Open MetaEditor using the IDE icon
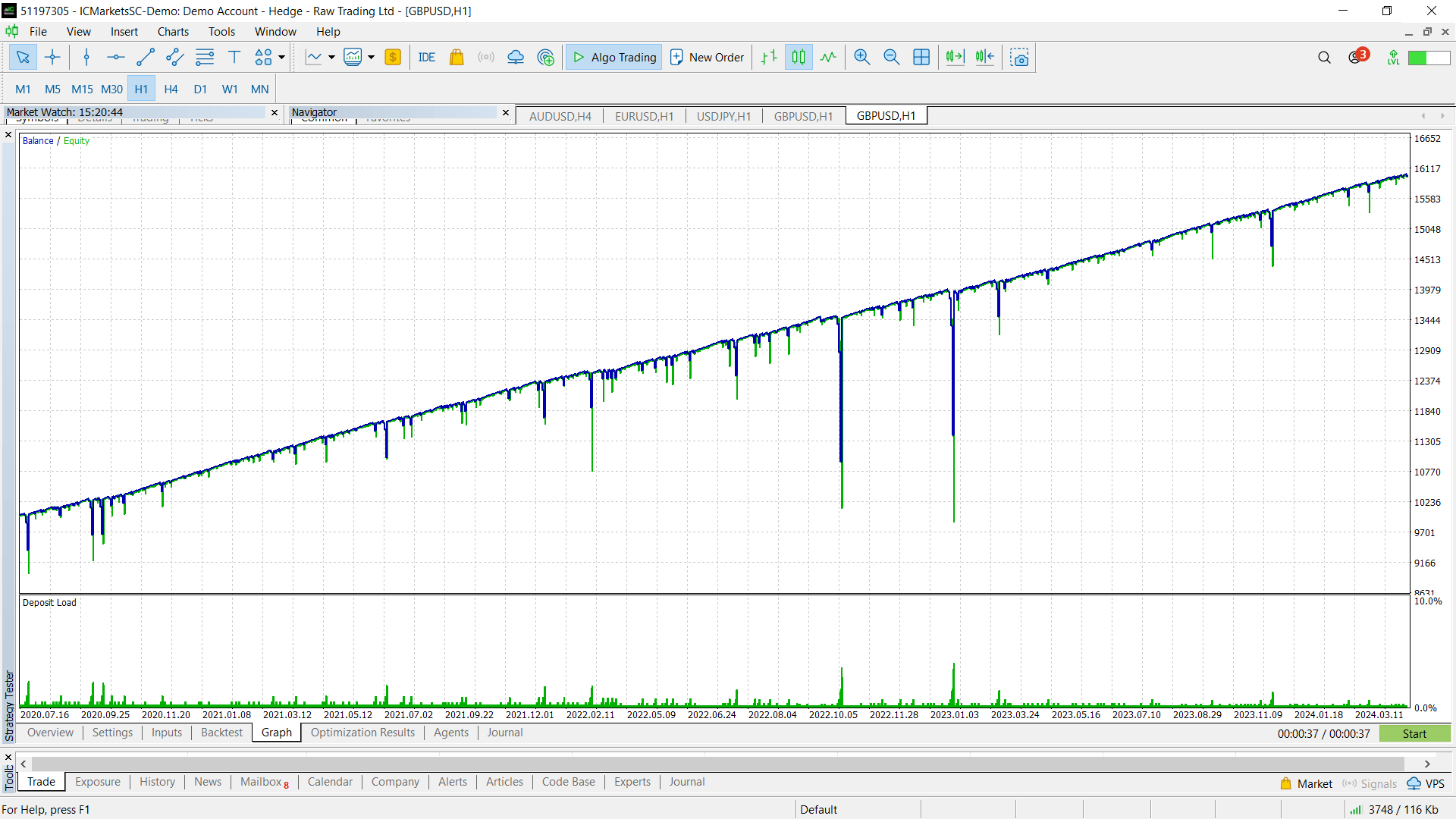1456x819 pixels. pyautogui.click(x=426, y=57)
